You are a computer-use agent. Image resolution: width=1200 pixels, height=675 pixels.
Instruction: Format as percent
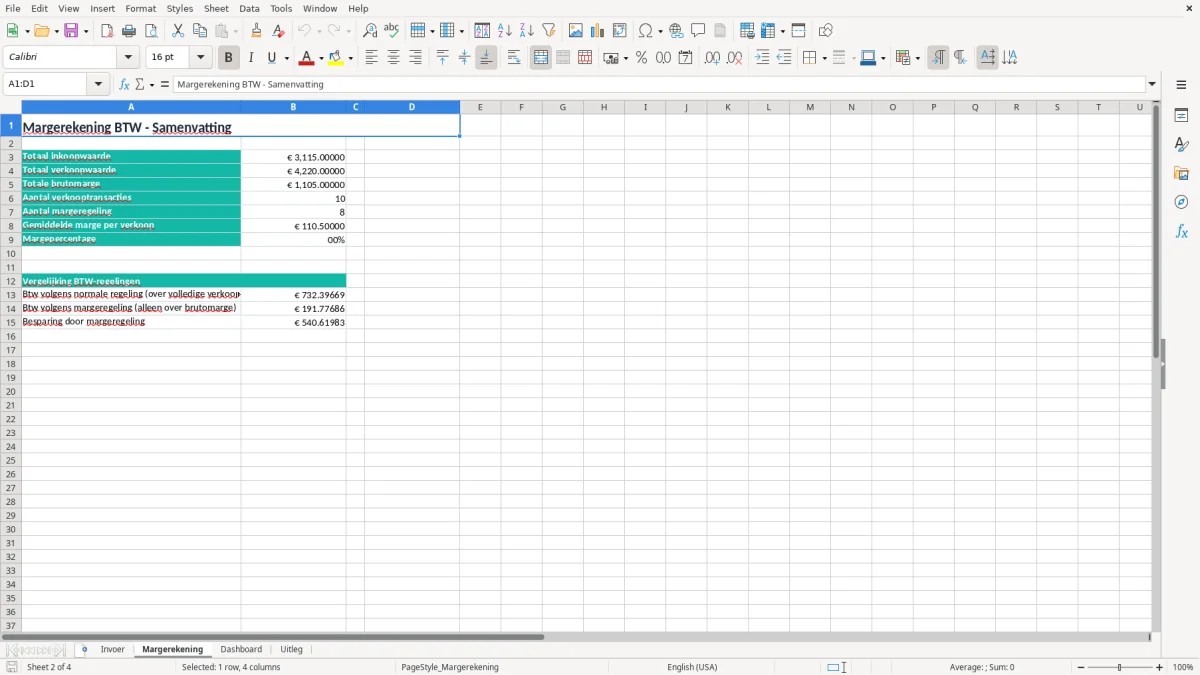pos(641,58)
